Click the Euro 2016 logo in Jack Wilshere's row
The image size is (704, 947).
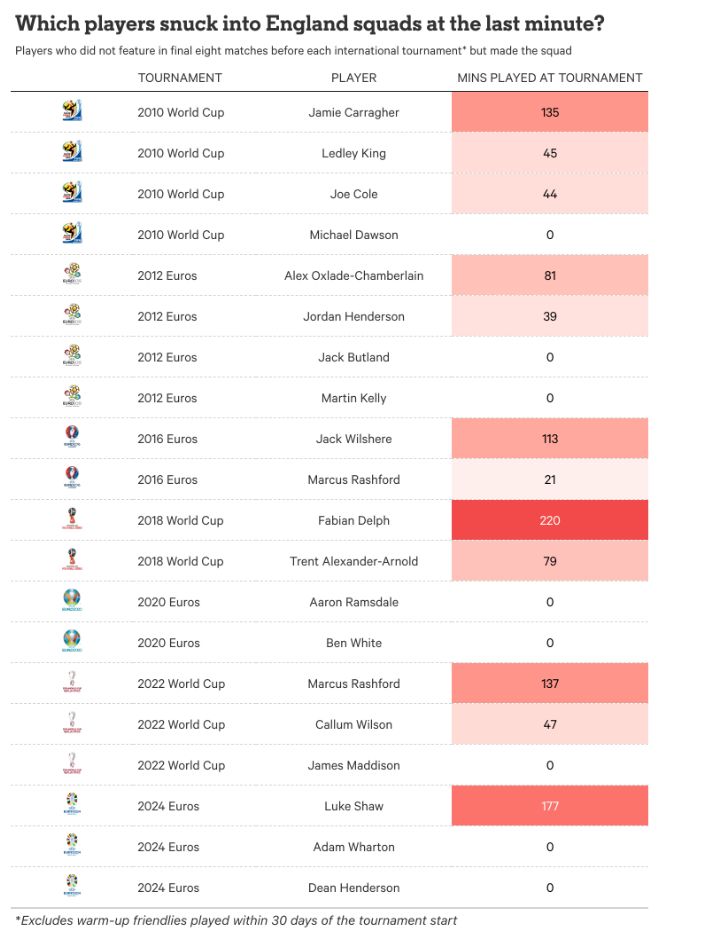tap(71, 438)
